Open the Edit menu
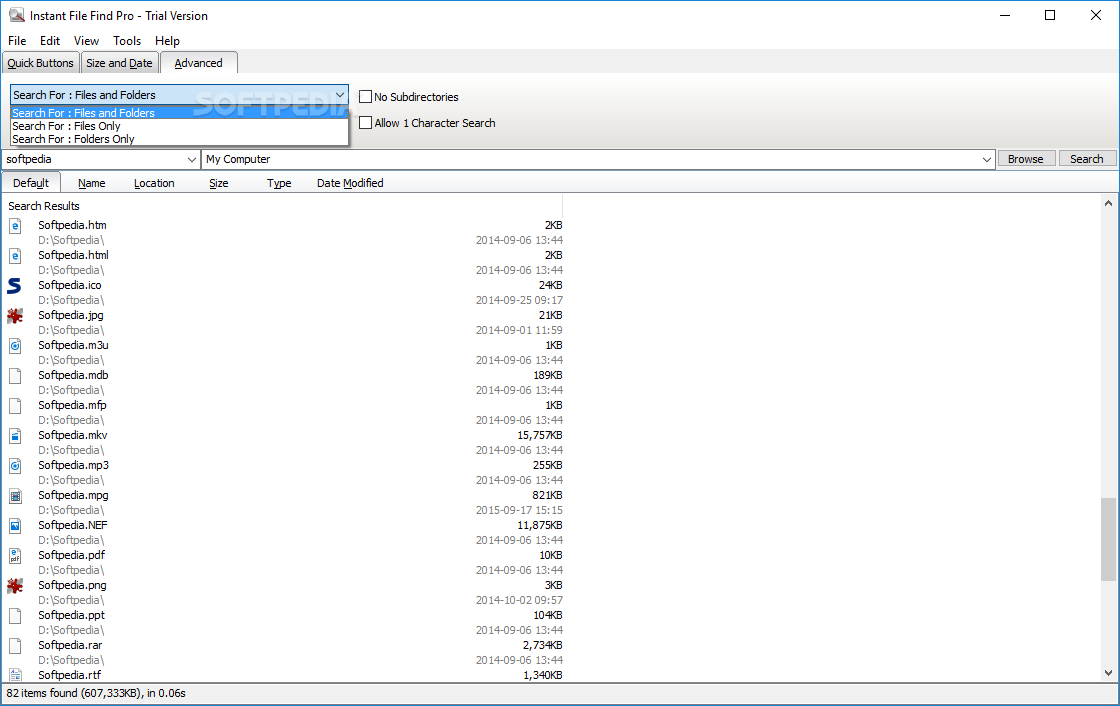 (x=50, y=41)
